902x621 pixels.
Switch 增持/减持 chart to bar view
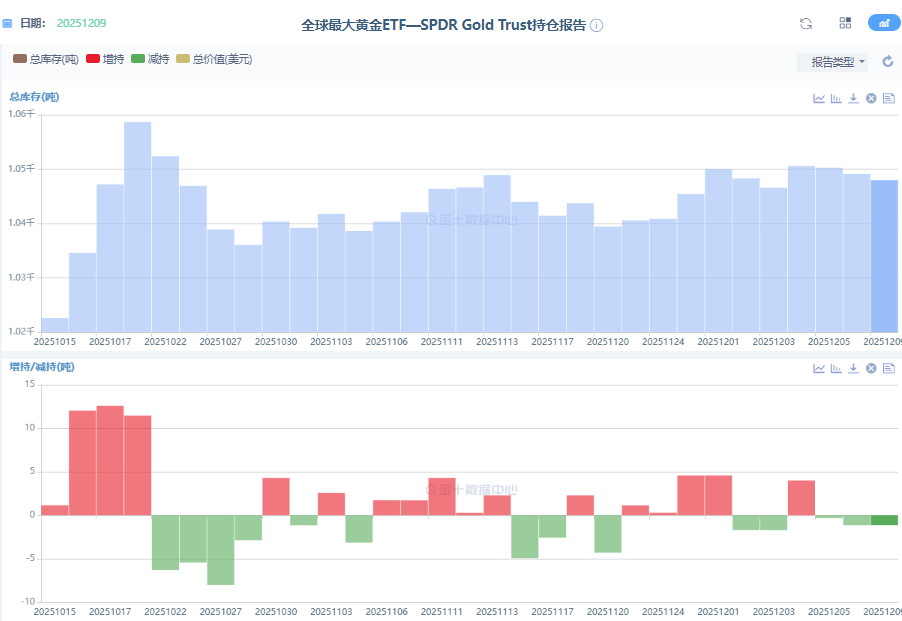tap(836, 368)
